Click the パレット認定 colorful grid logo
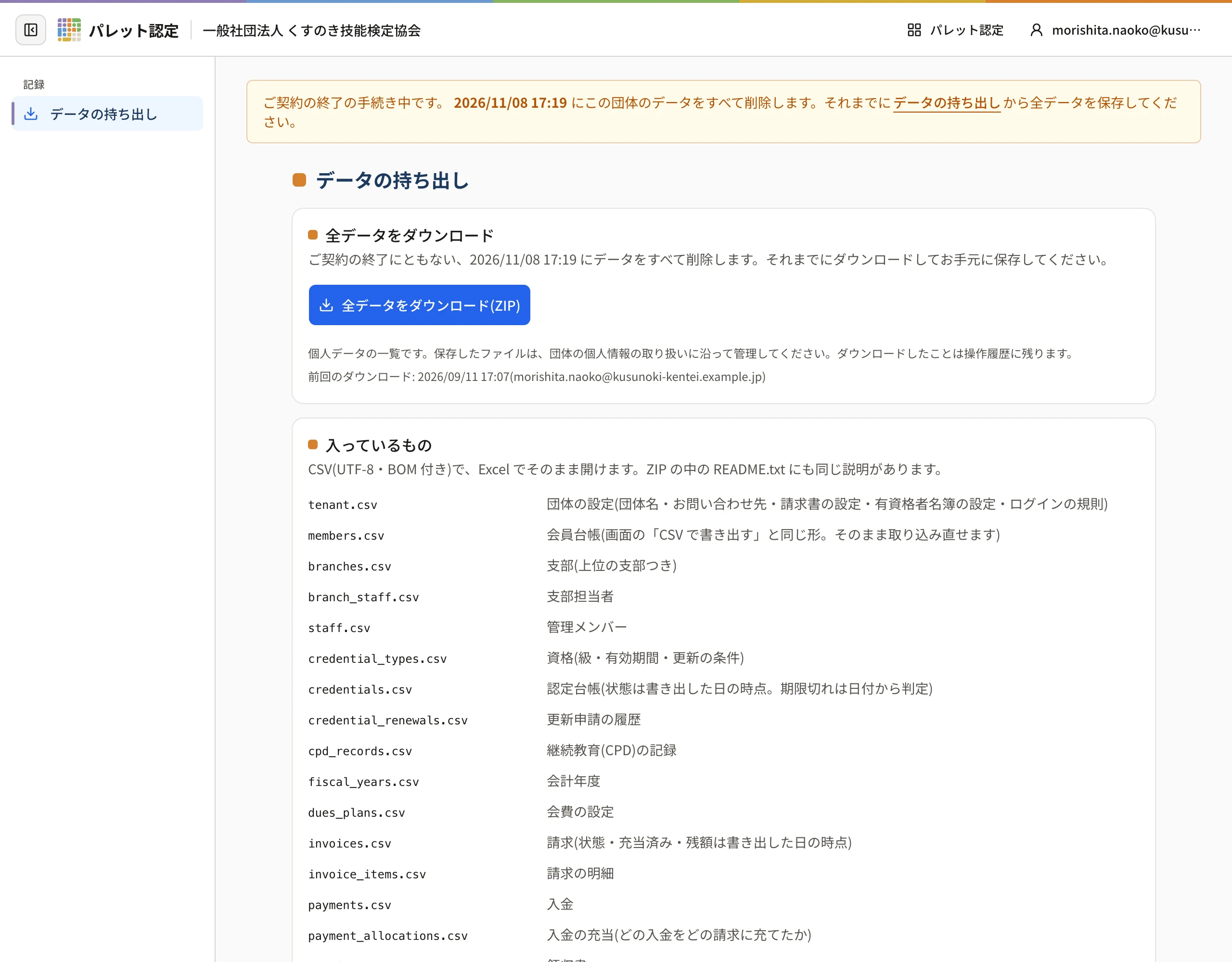Image resolution: width=1232 pixels, height=962 pixels. coord(69,30)
